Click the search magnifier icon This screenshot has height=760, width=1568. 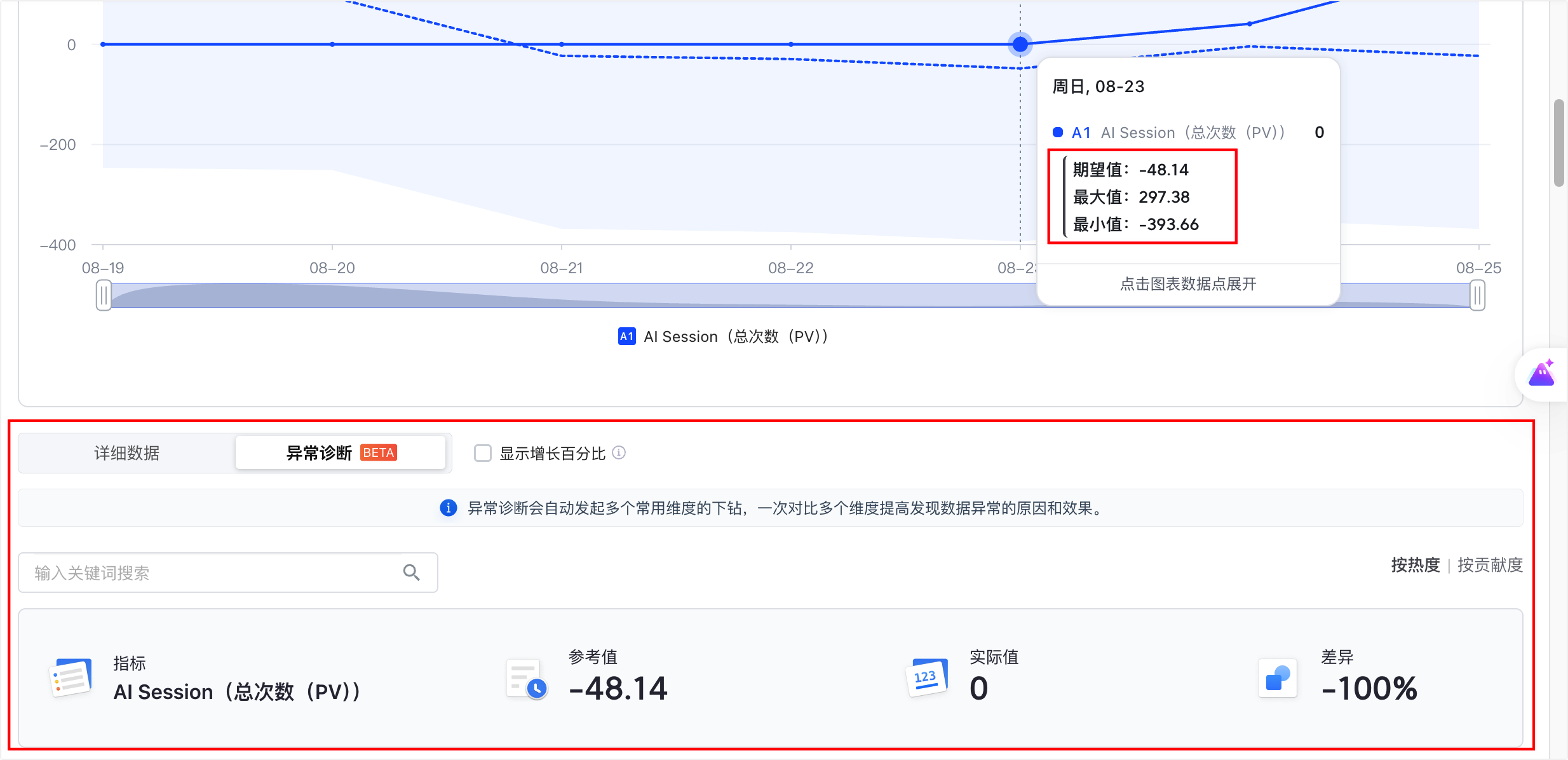tap(412, 573)
